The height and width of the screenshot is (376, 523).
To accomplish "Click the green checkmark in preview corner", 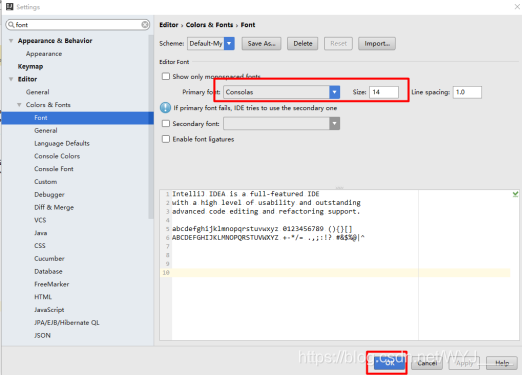I will point(515,194).
